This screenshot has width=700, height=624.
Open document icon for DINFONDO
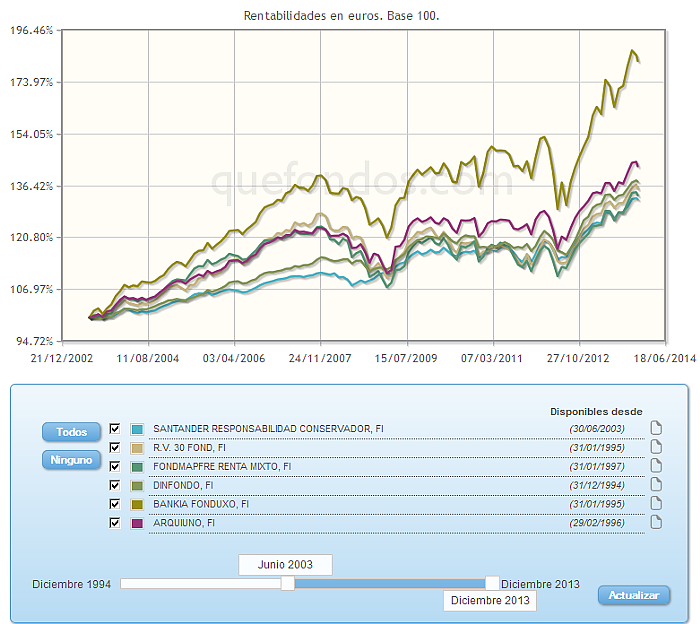tap(656, 485)
